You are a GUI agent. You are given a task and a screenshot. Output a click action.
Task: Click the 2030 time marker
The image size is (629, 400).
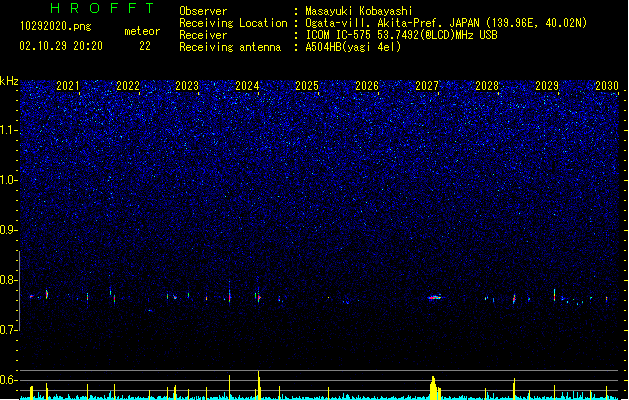coord(607,86)
